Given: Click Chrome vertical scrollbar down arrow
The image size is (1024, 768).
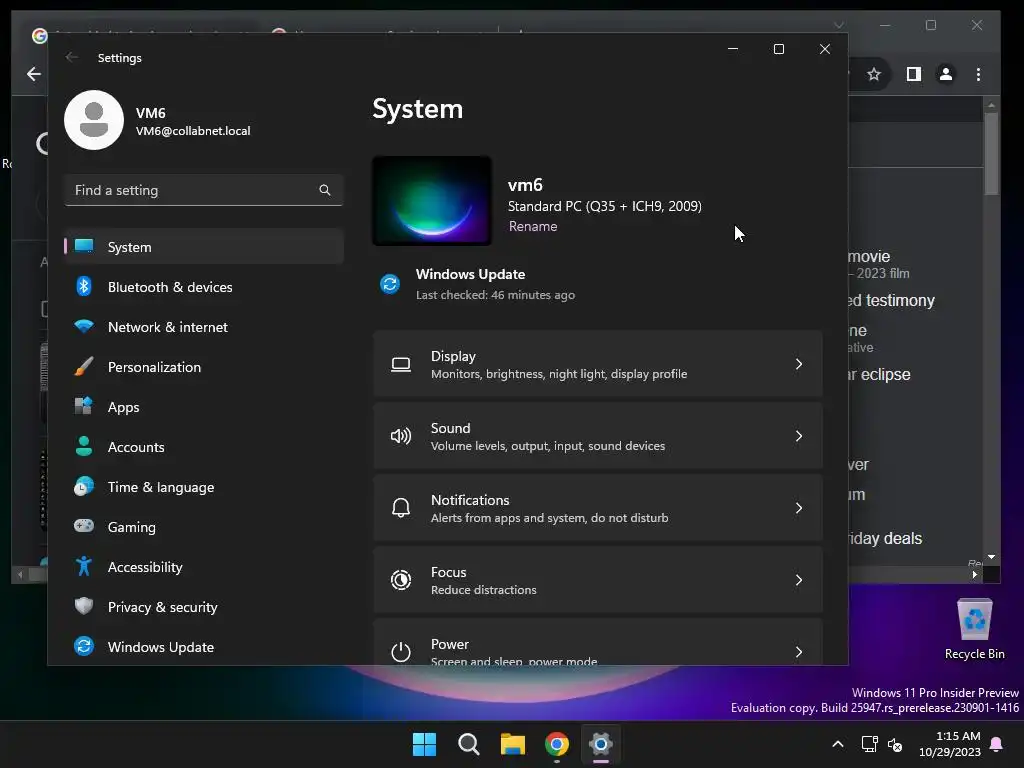Looking at the screenshot, I should click(x=991, y=557).
